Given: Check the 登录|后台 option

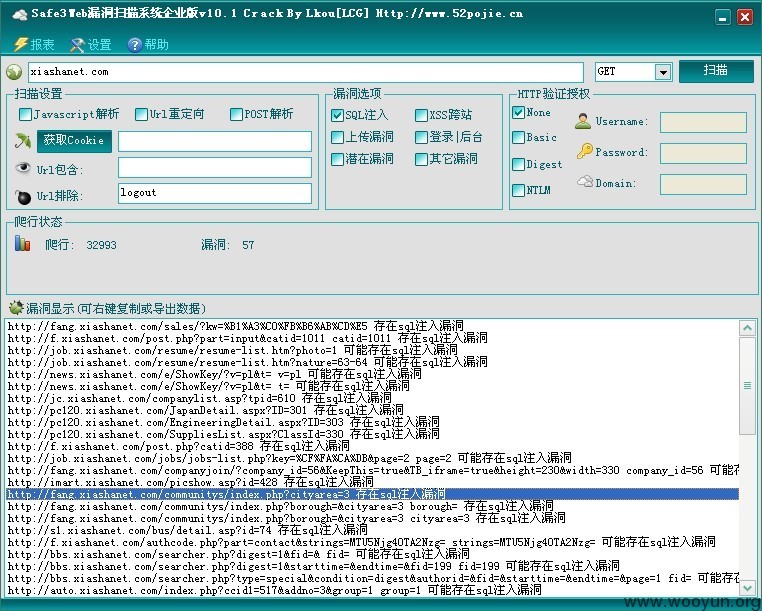Looking at the screenshot, I should (421, 137).
